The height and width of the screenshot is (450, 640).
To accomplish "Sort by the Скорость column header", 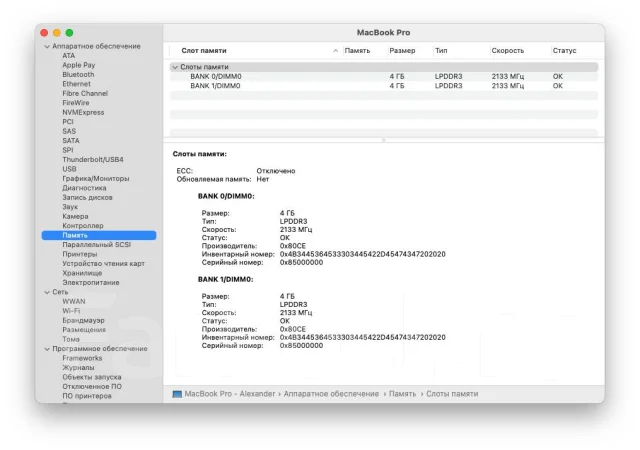I will (507, 51).
